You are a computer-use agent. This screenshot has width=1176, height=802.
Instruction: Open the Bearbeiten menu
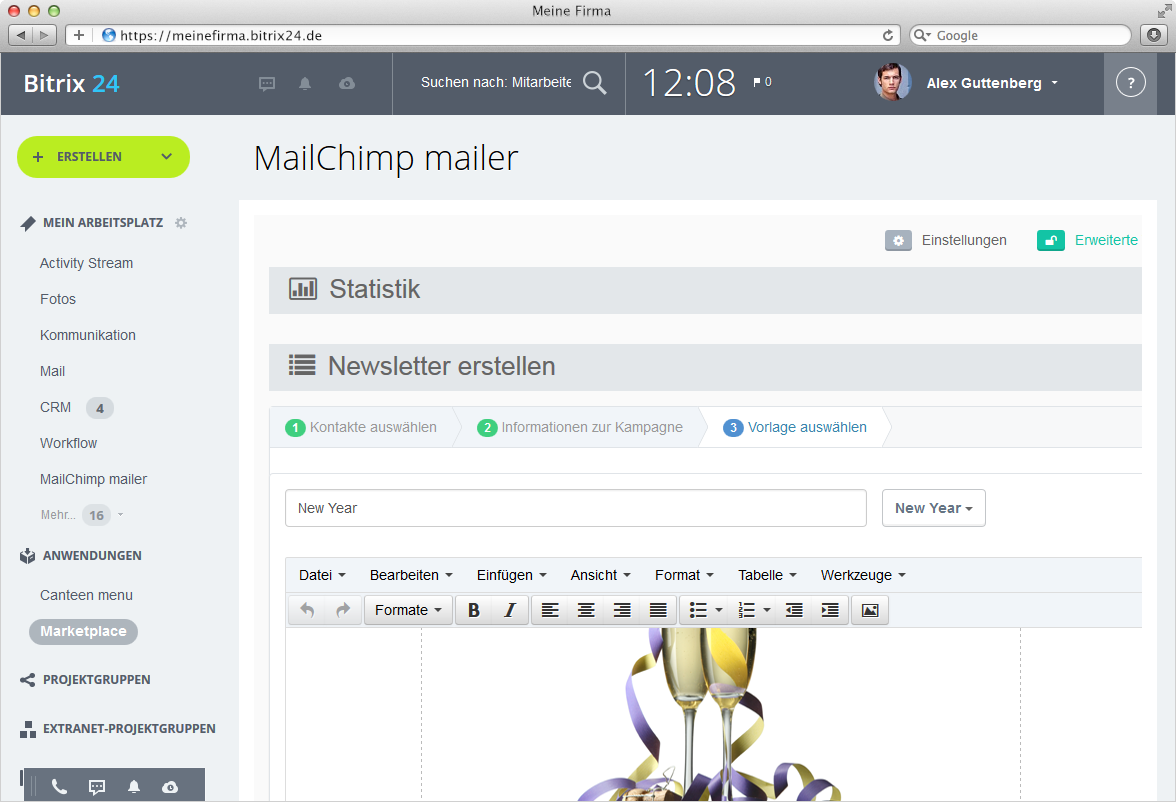tap(411, 575)
